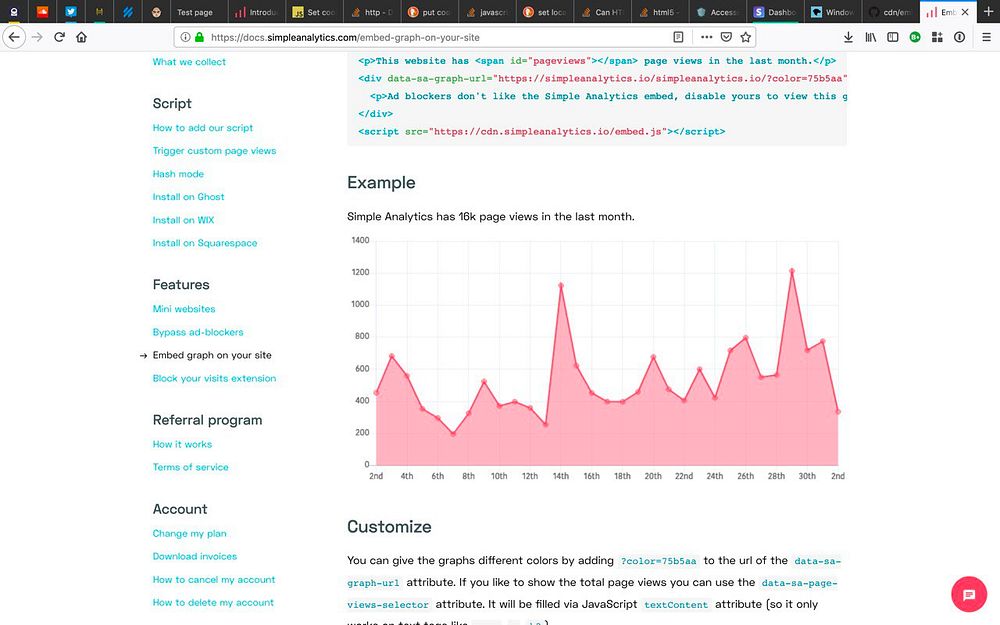This screenshot has width=1000, height=625.
Task: Open the page actions three-dot menu
Action: click(706, 37)
